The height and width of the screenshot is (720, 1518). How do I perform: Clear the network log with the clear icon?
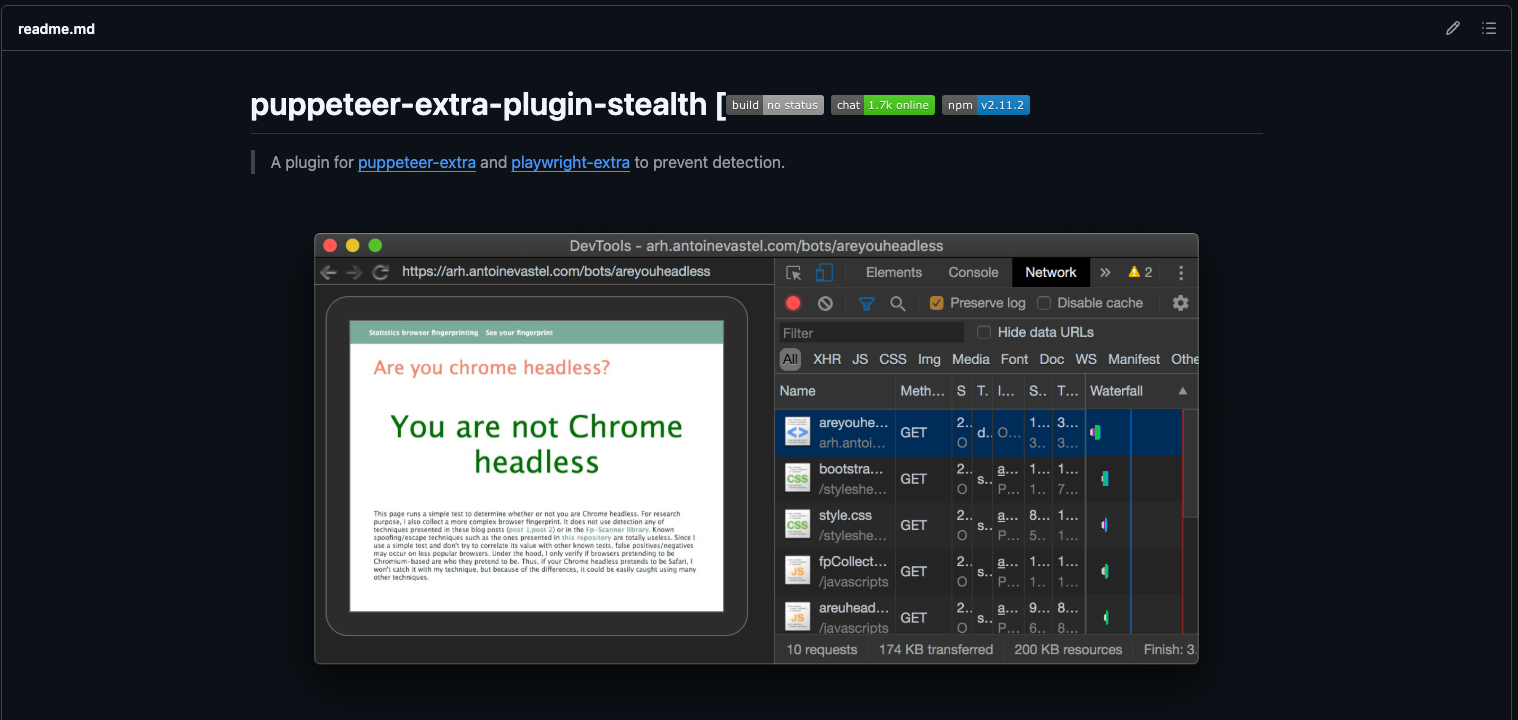point(824,302)
